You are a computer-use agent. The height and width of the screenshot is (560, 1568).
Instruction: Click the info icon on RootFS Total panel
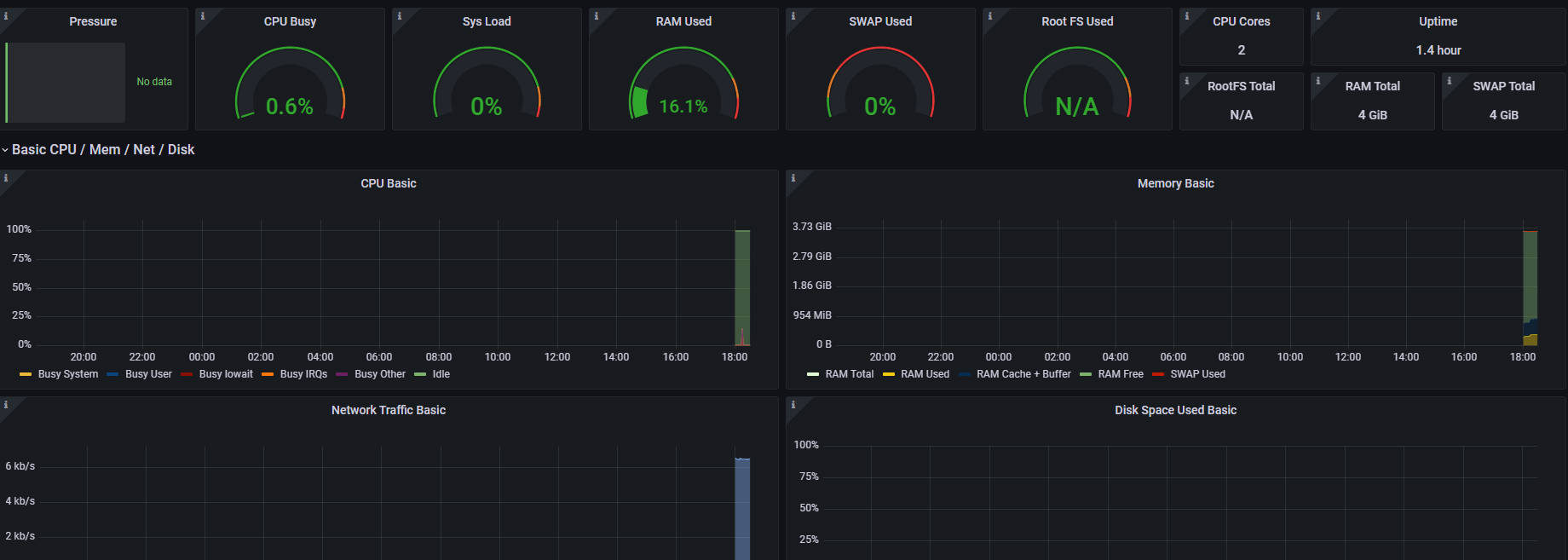pos(1186,80)
